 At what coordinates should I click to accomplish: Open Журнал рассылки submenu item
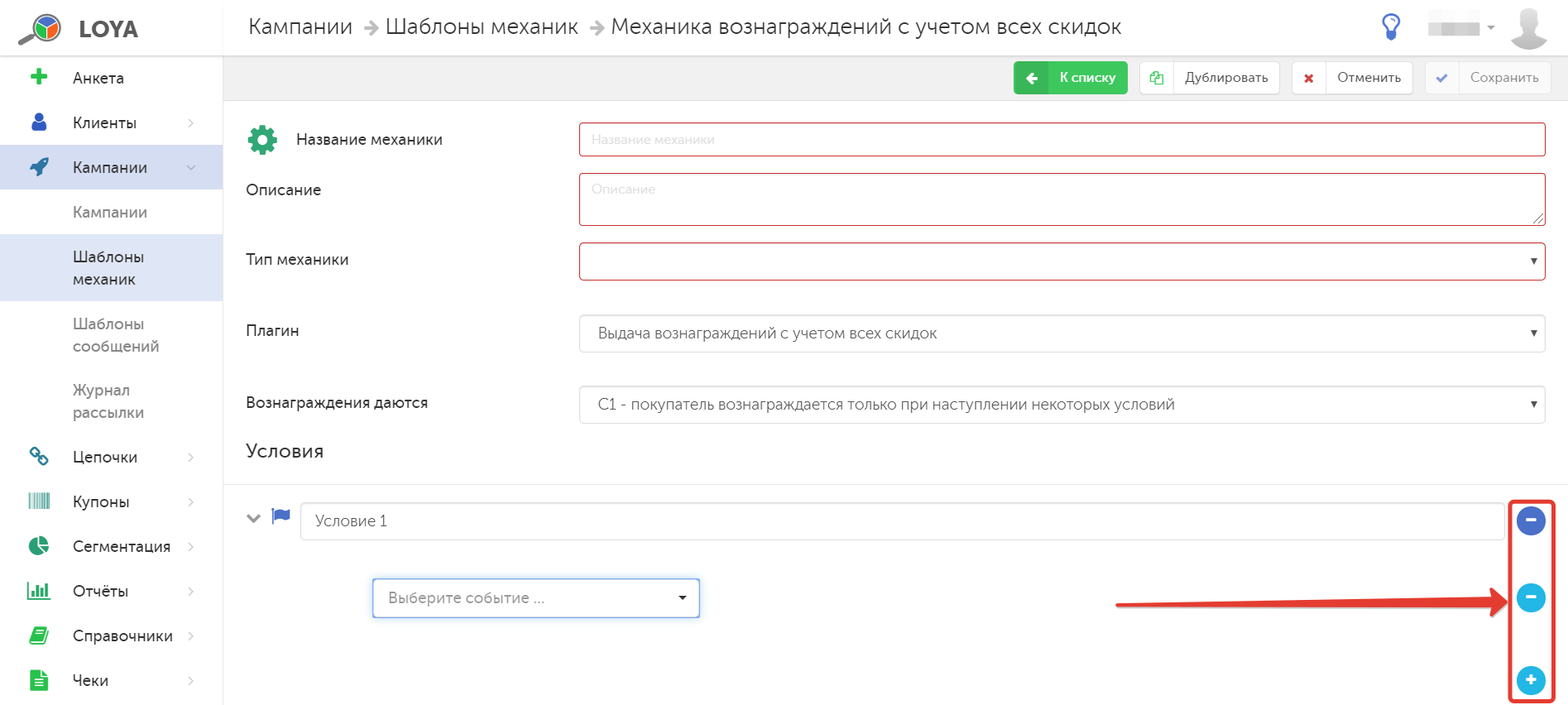pyautogui.click(x=108, y=401)
